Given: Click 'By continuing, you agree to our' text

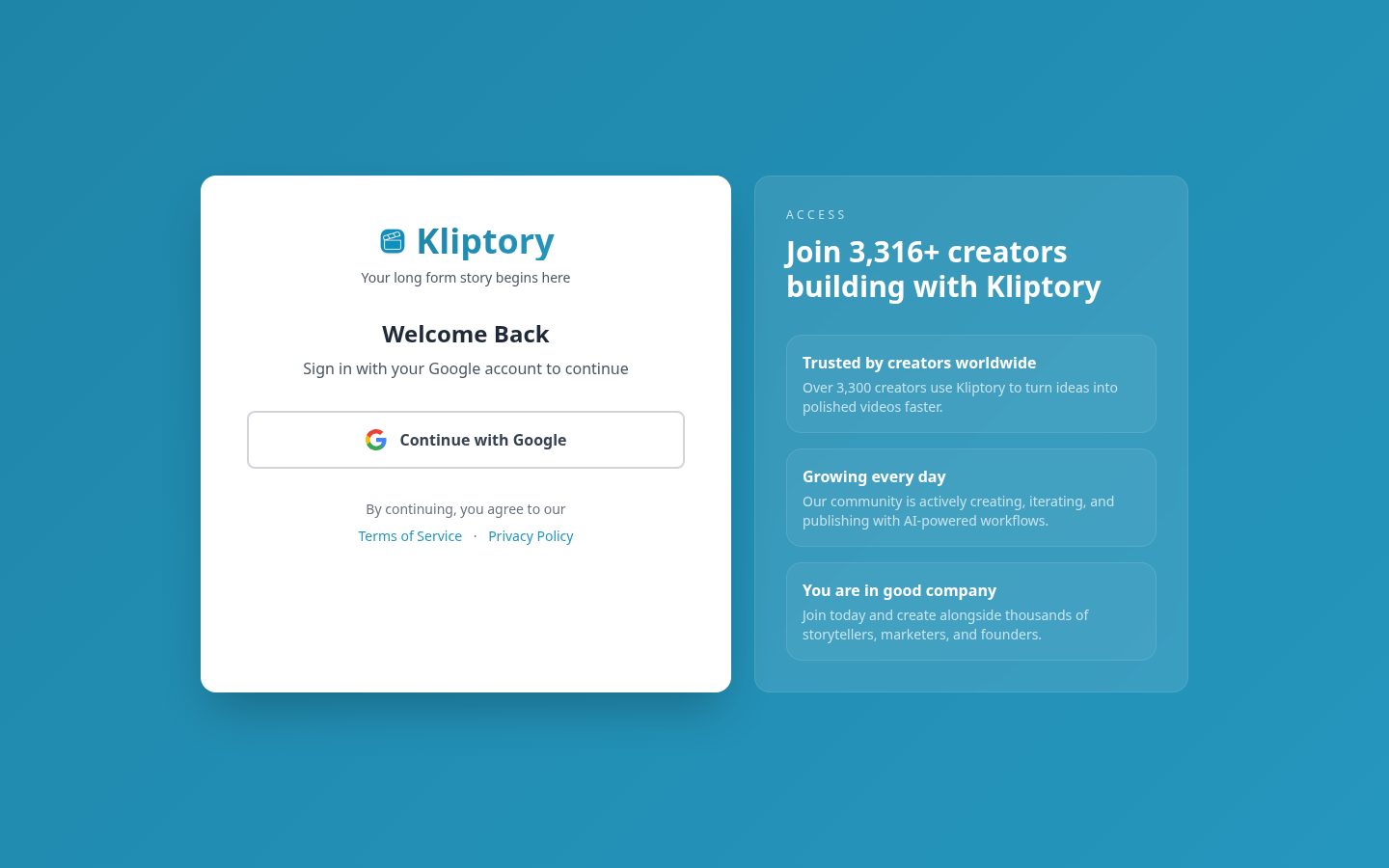Looking at the screenshot, I should 466,509.
